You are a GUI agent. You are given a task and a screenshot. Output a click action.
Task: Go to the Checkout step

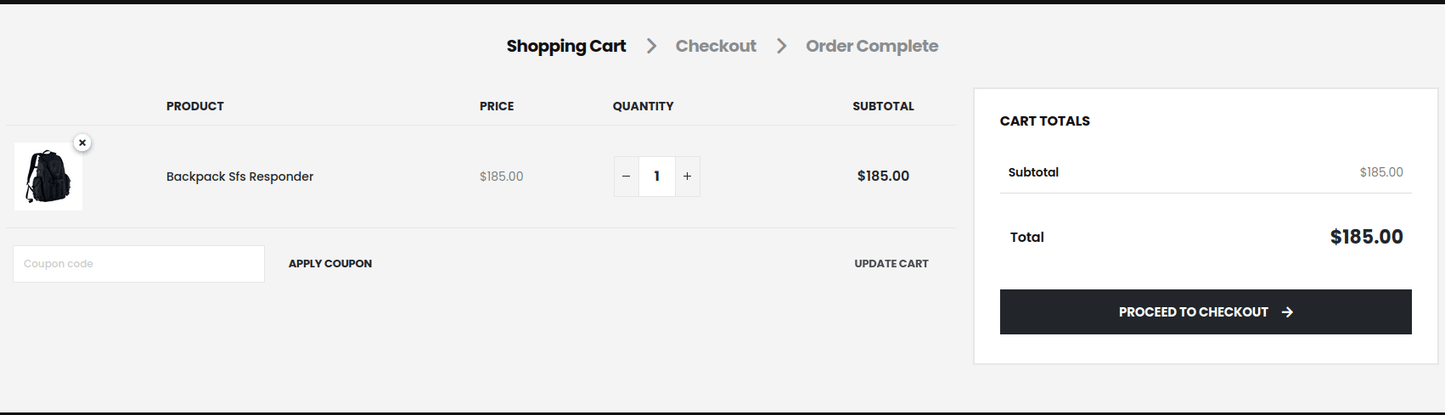click(x=716, y=46)
